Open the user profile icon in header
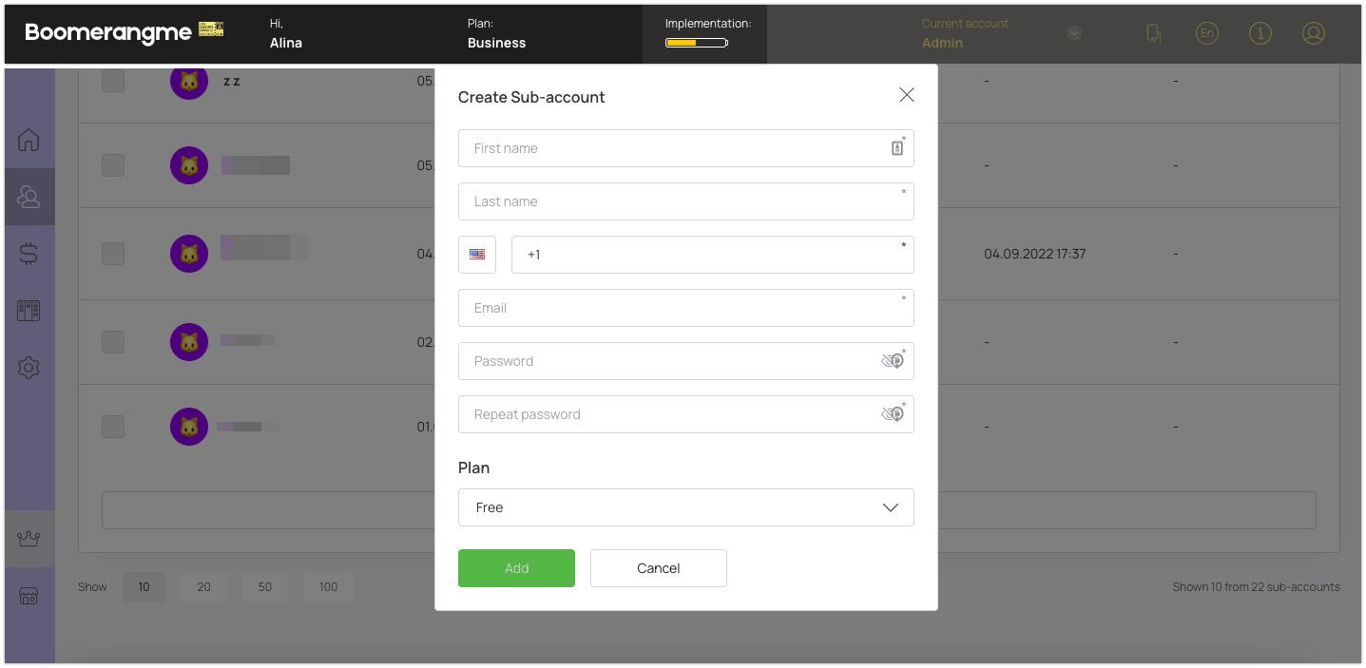Screen dimensions: 1366x668 [x=1313, y=33]
